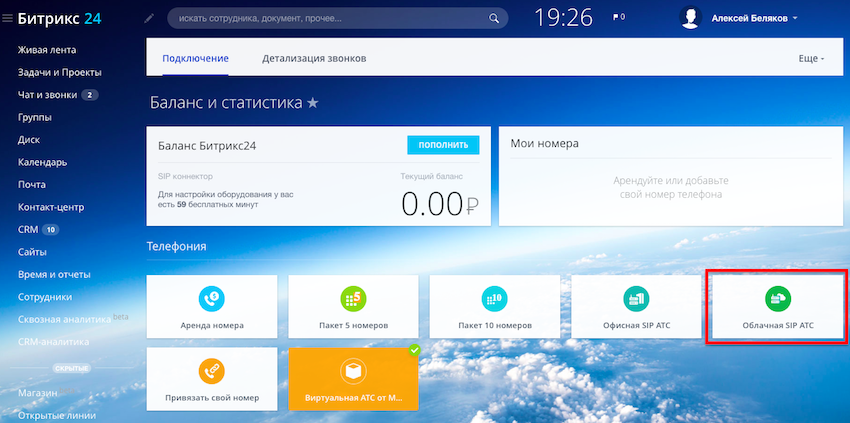Image resolution: width=850 pixels, height=423 pixels.
Task: Click the Виртуальная АТС от М... tile label
Action: (353, 398)
